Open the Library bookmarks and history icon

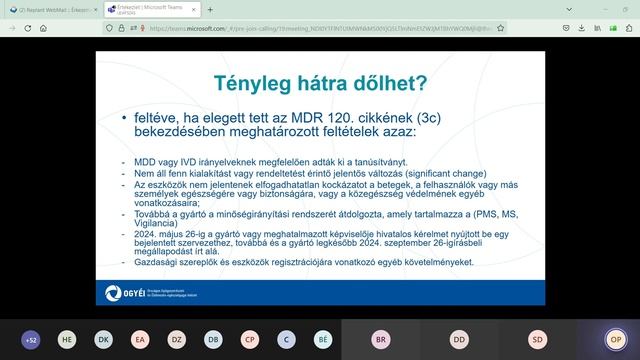tap(597, 28)
